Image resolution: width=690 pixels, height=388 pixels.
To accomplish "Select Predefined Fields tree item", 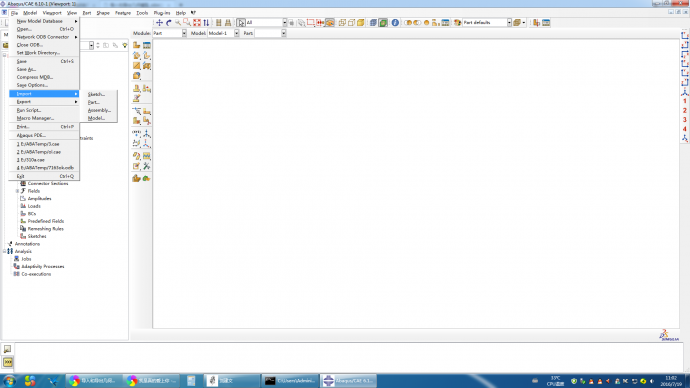I will click(x=46, y=221).
